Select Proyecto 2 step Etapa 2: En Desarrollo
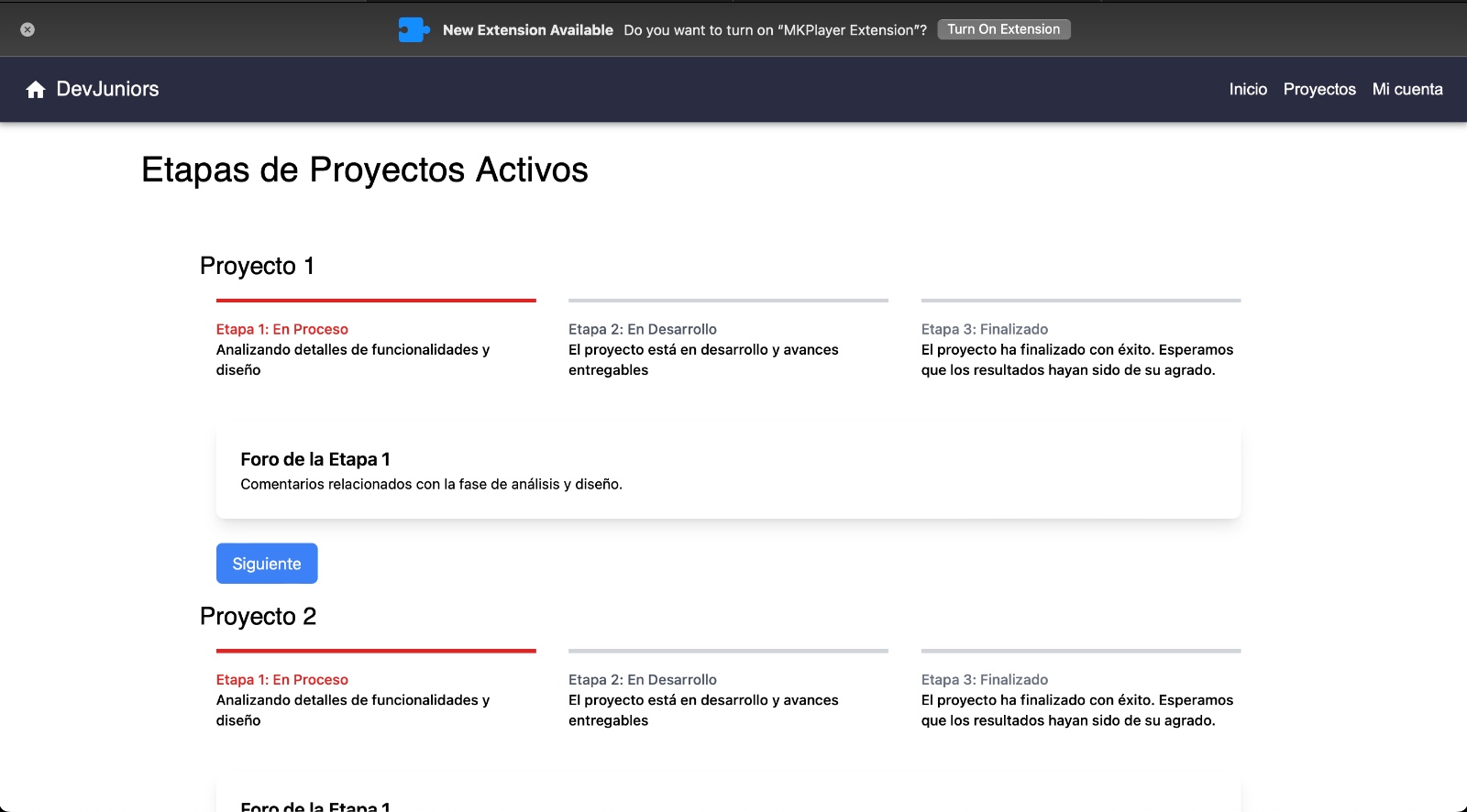The image size is (1467, 812). coord(643,680)
